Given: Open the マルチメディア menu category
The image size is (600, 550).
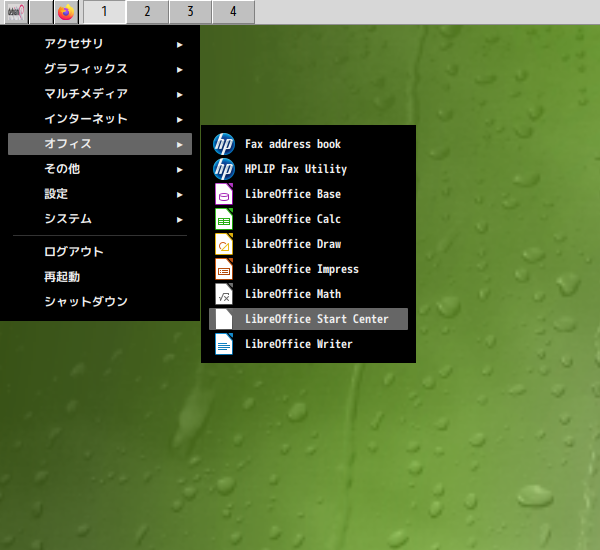Looking at the screenshot, I should click(x=100, y=94).
